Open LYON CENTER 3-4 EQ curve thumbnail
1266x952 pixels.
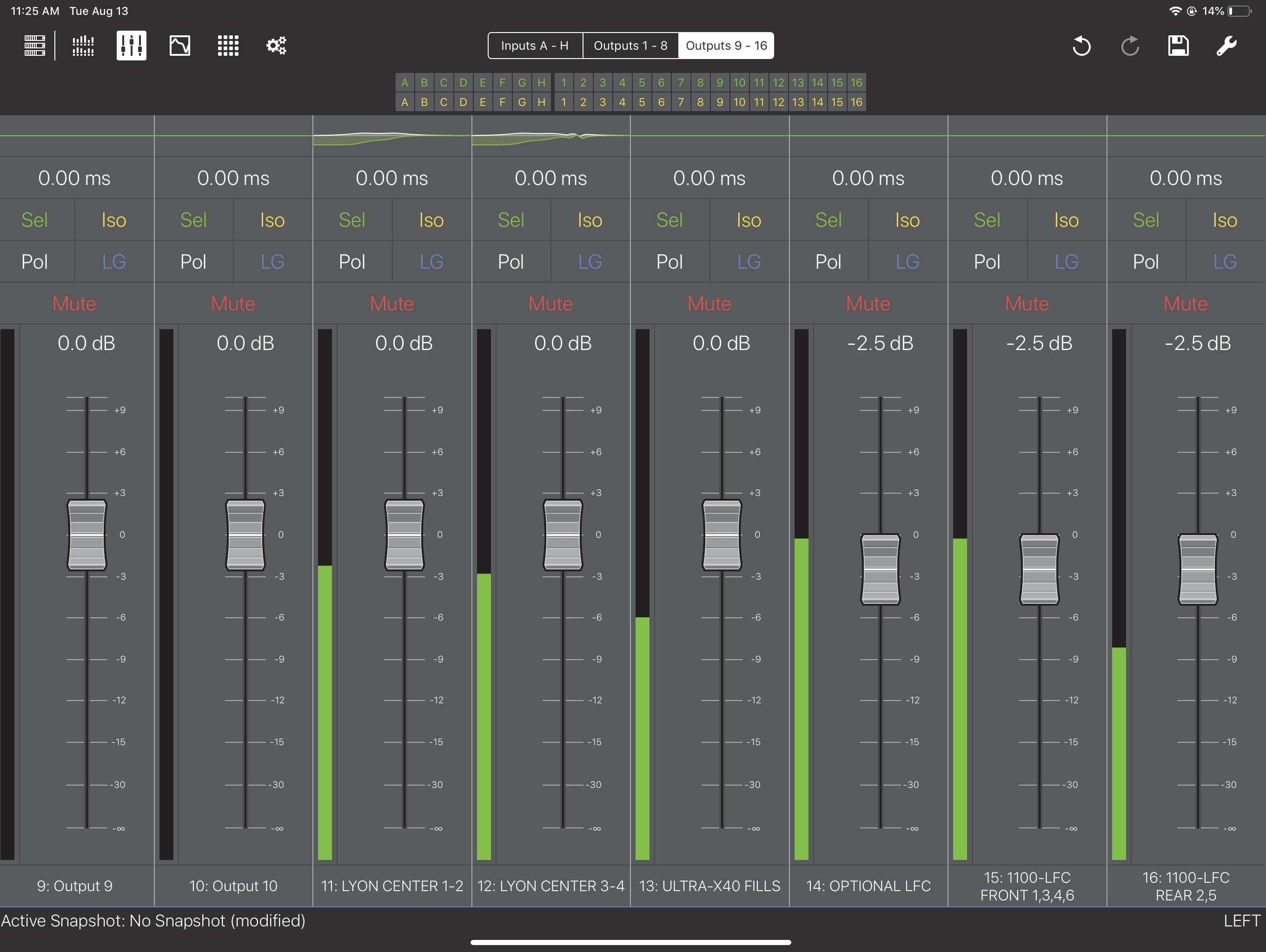click(550, 136)
